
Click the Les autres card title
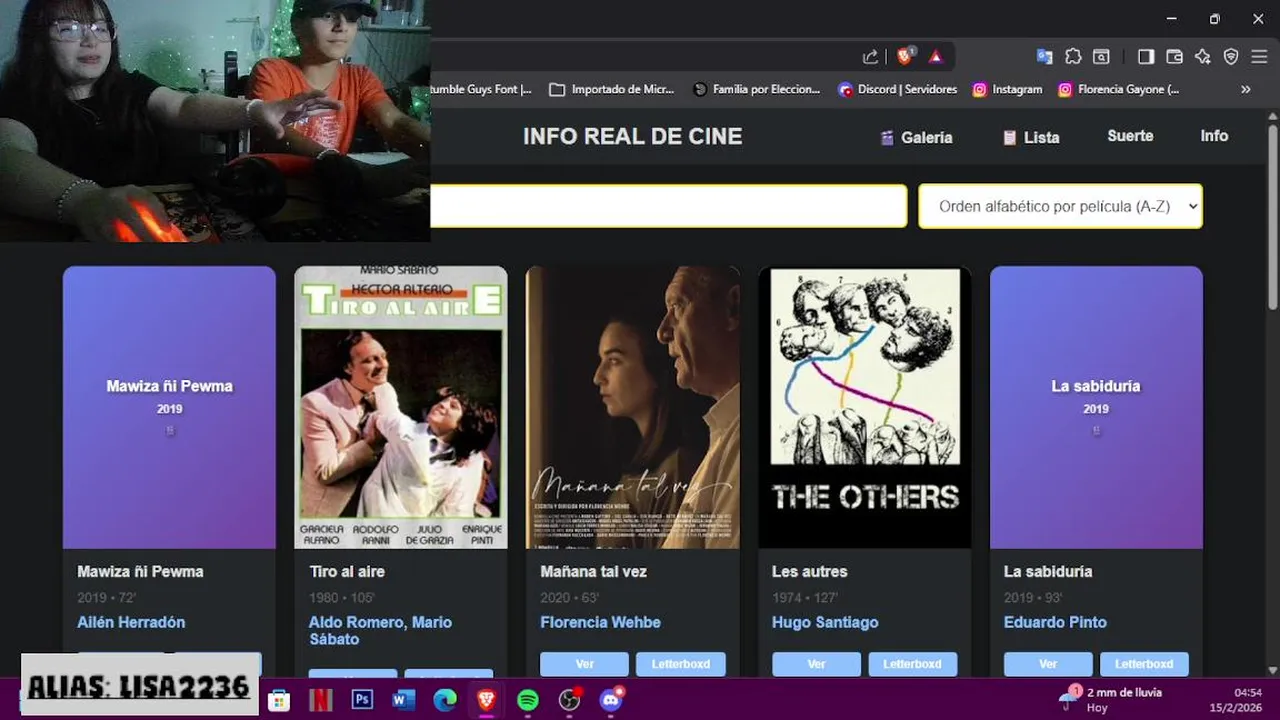(810, 572)
